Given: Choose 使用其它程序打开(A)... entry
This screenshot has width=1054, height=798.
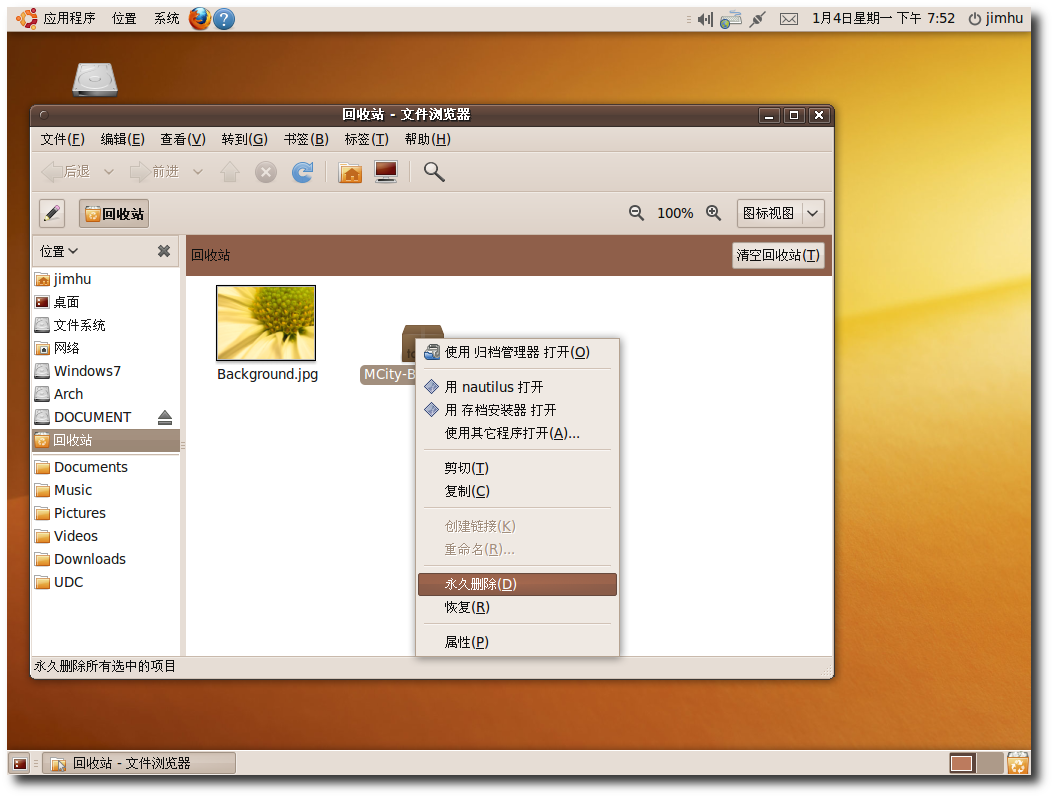Looking at the screenshot, I should [x=517, y=434].
